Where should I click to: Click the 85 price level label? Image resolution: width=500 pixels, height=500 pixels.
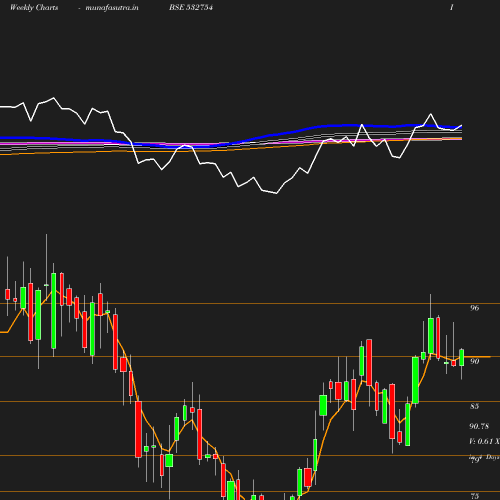[x=475, y=406]
